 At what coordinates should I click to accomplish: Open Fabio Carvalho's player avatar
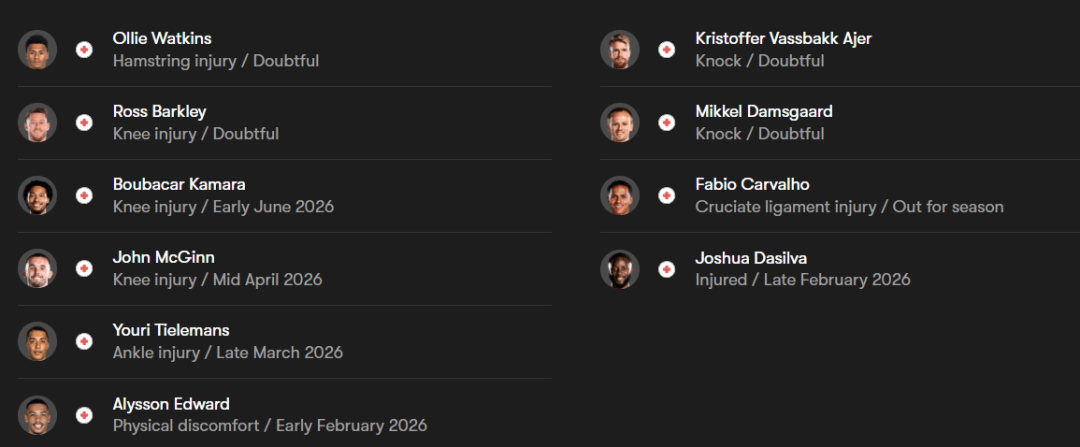620,196
